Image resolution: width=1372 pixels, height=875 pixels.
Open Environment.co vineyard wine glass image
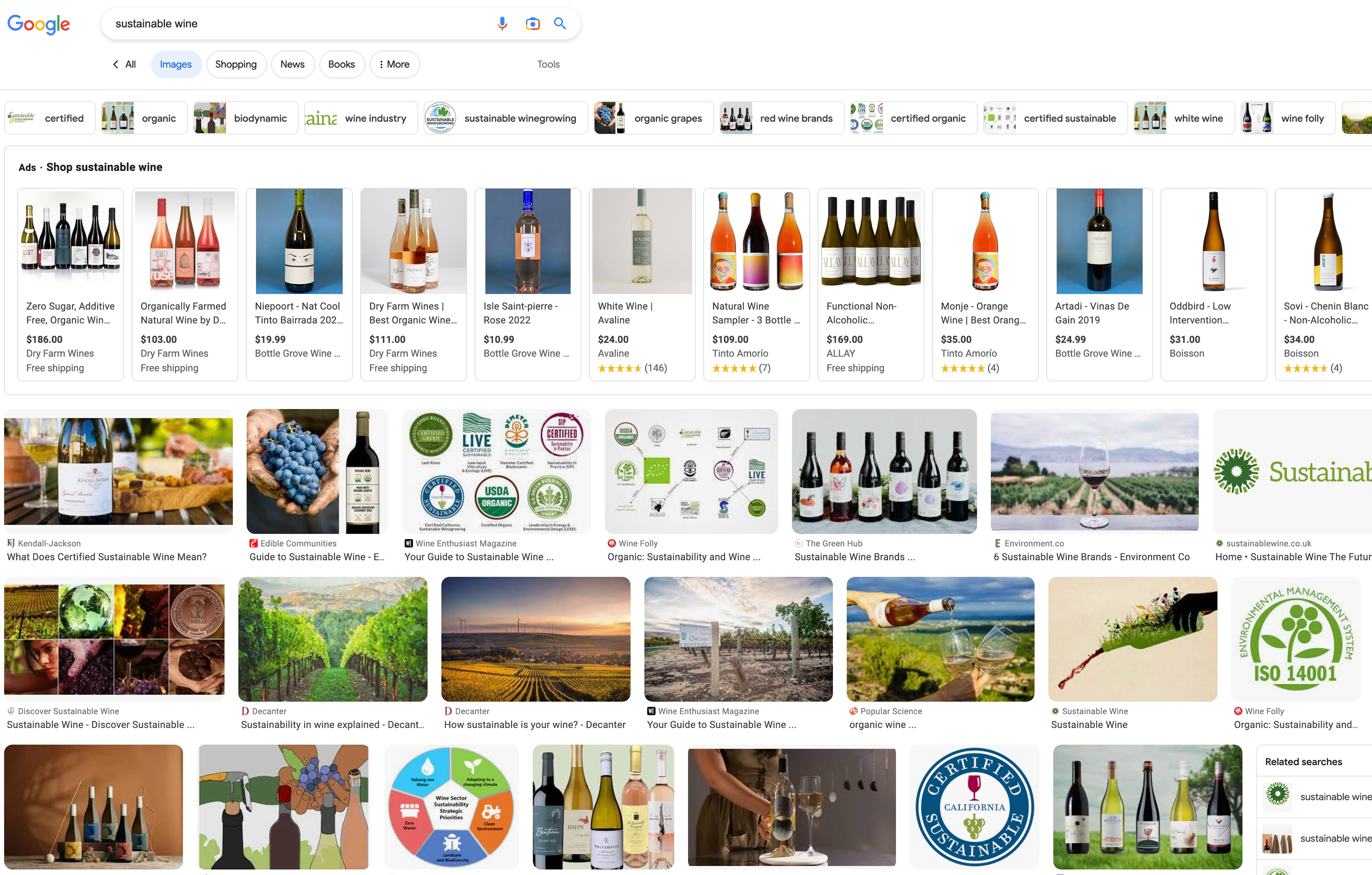point(1094,471)
